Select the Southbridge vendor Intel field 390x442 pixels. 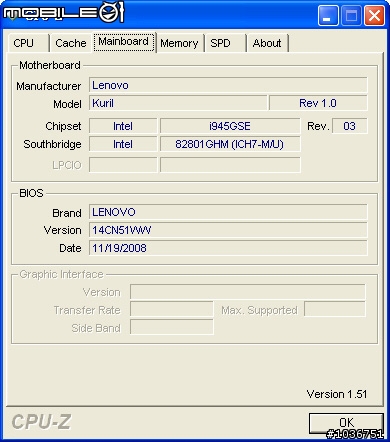[123, 144]
